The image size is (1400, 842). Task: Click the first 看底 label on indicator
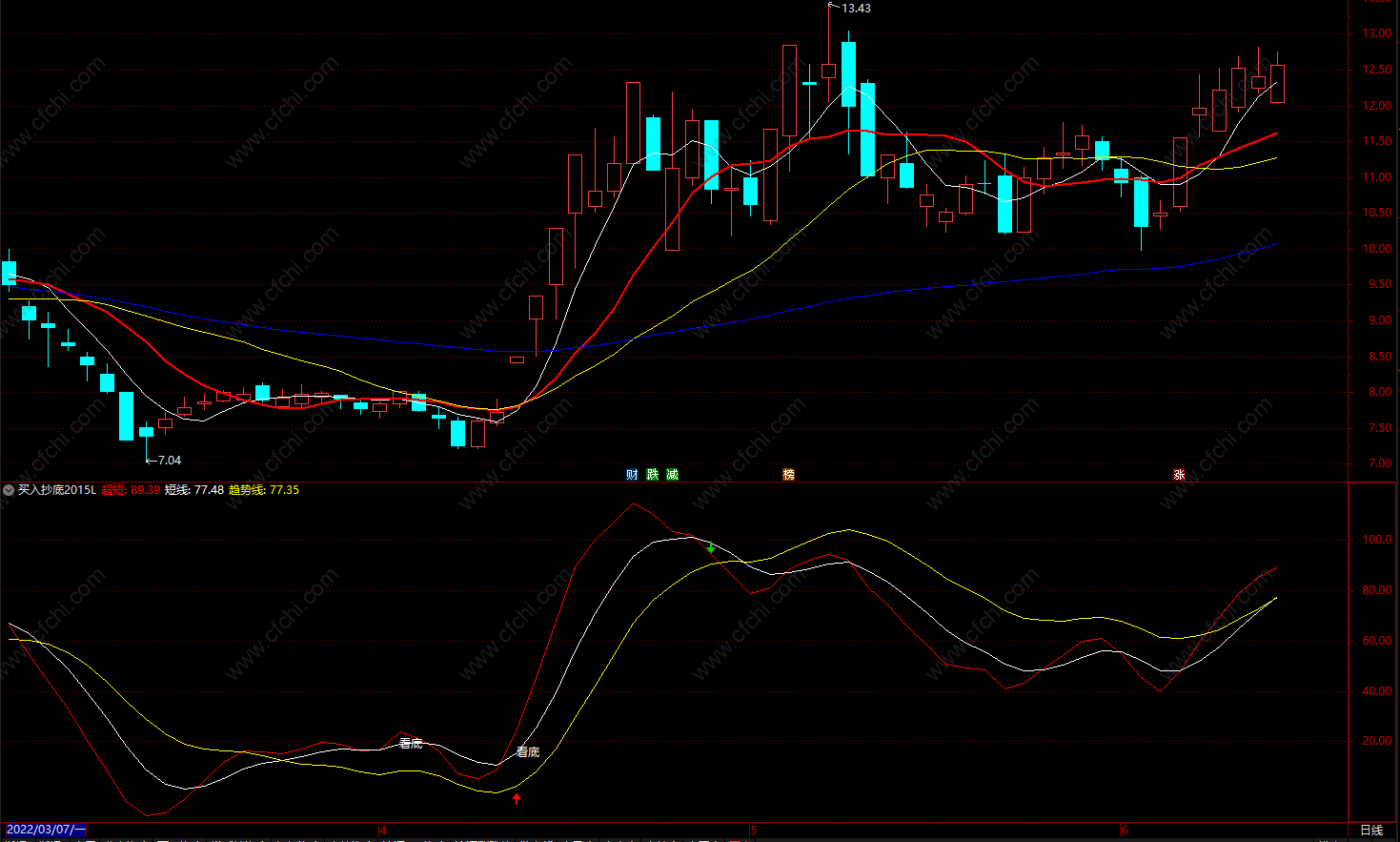click(411, 744)
